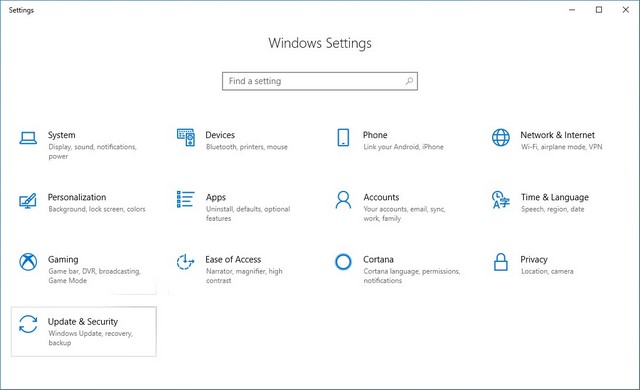The height and width of the screenshot is (390, 640).
Task: Click 'Bluetooth, printers, mouse' description
Action: point(247,147)
